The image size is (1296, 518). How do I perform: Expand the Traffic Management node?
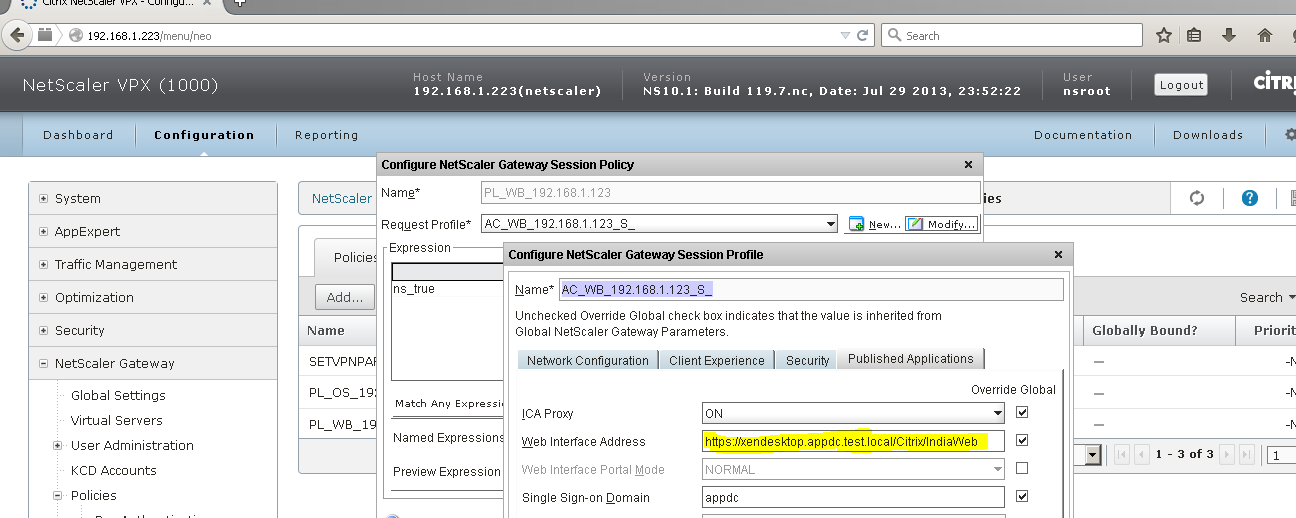click(x=43, y=264)
